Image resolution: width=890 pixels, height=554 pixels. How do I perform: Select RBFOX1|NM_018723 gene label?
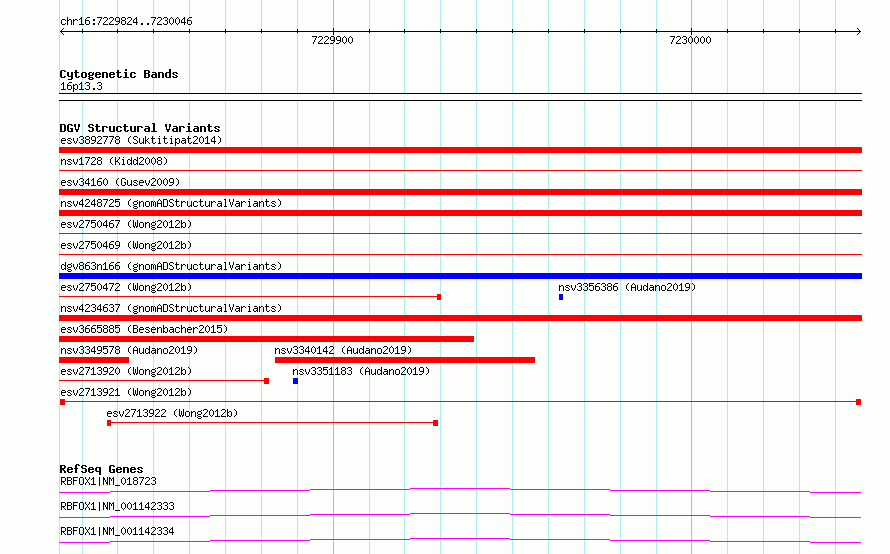(108, 481)
